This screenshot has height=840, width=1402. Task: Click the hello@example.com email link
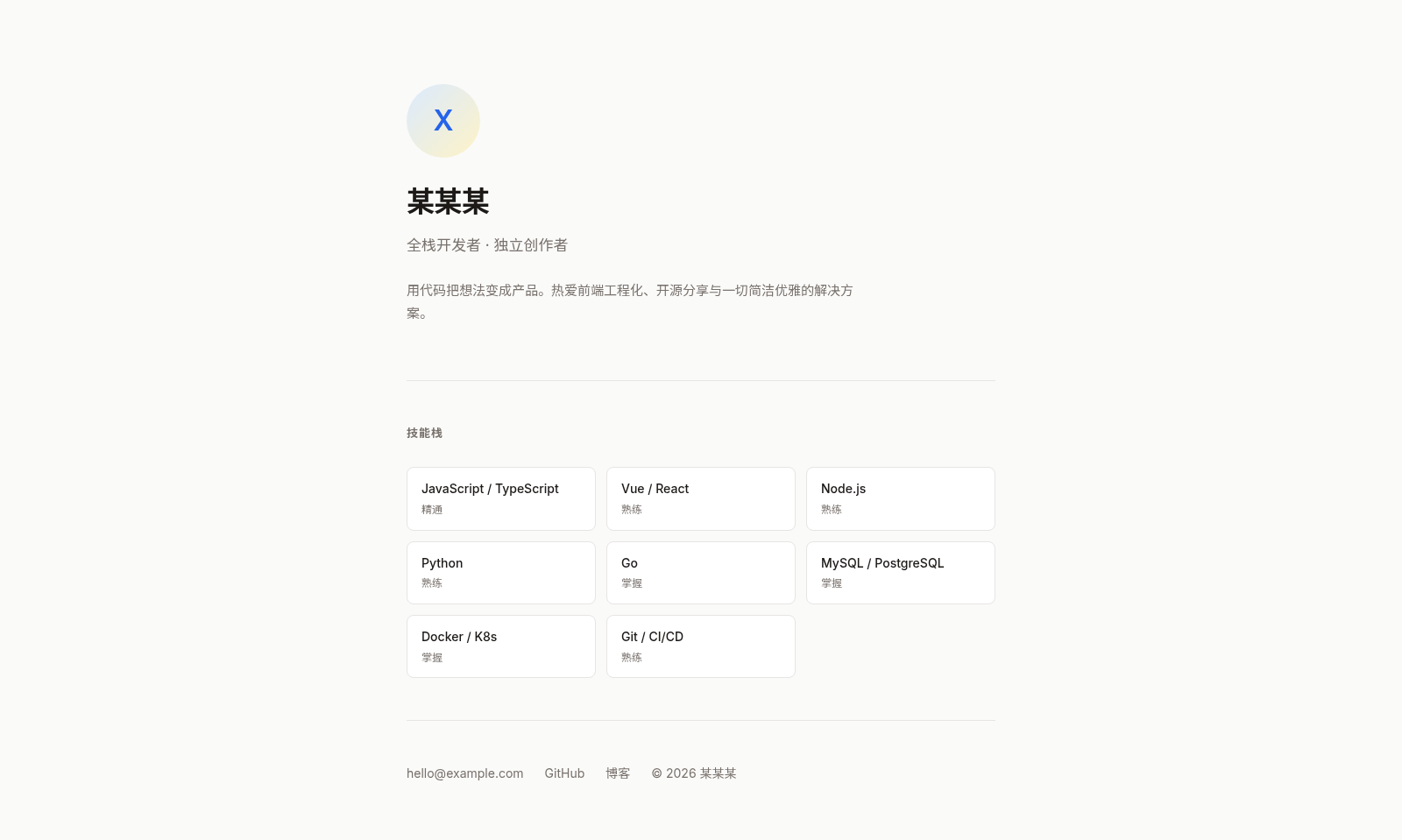coord(465,773)
